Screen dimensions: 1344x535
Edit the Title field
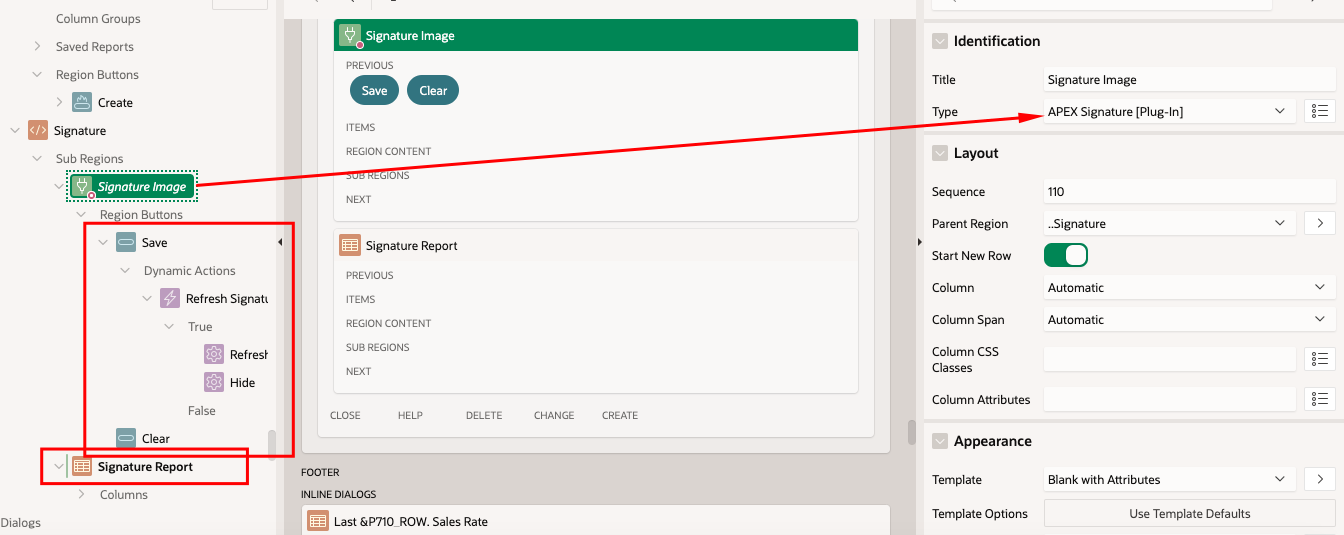tap(1190, 79)
